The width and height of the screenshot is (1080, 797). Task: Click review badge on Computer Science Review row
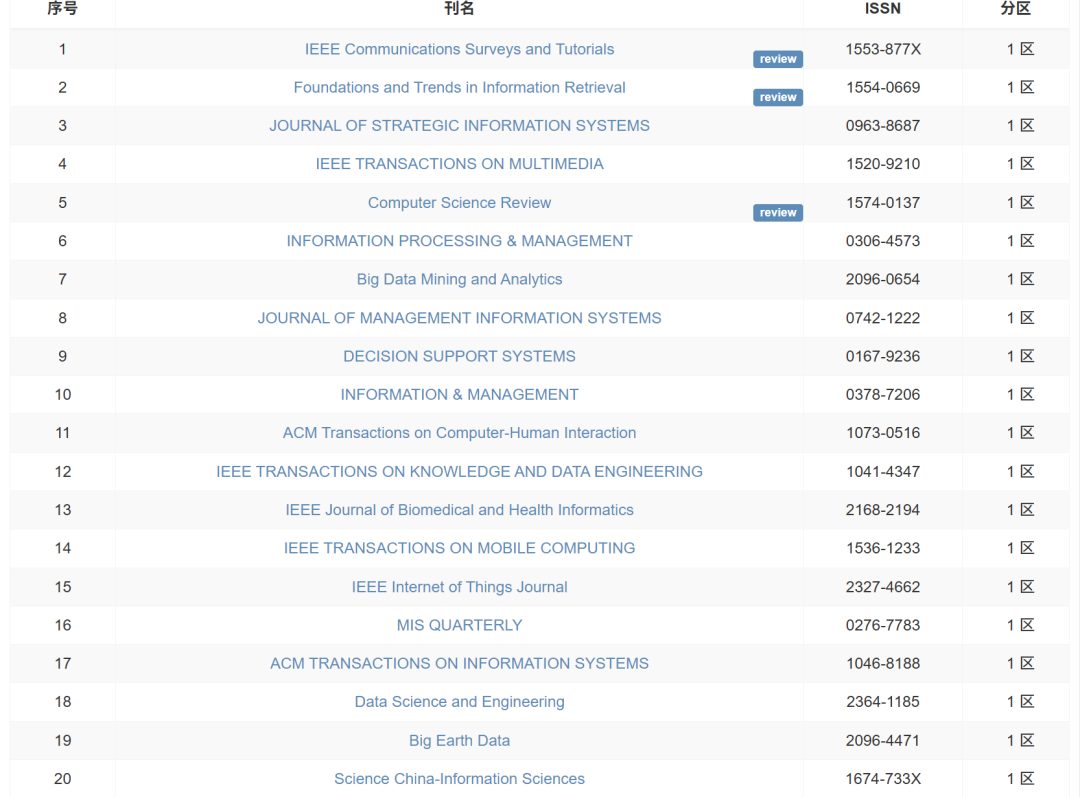pos(778,213)
